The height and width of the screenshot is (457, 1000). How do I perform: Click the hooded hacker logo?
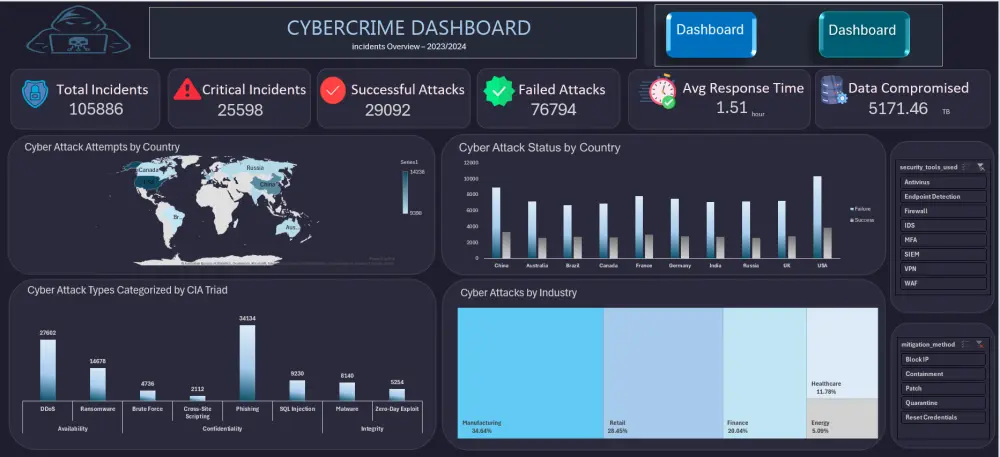coord(78,31)
